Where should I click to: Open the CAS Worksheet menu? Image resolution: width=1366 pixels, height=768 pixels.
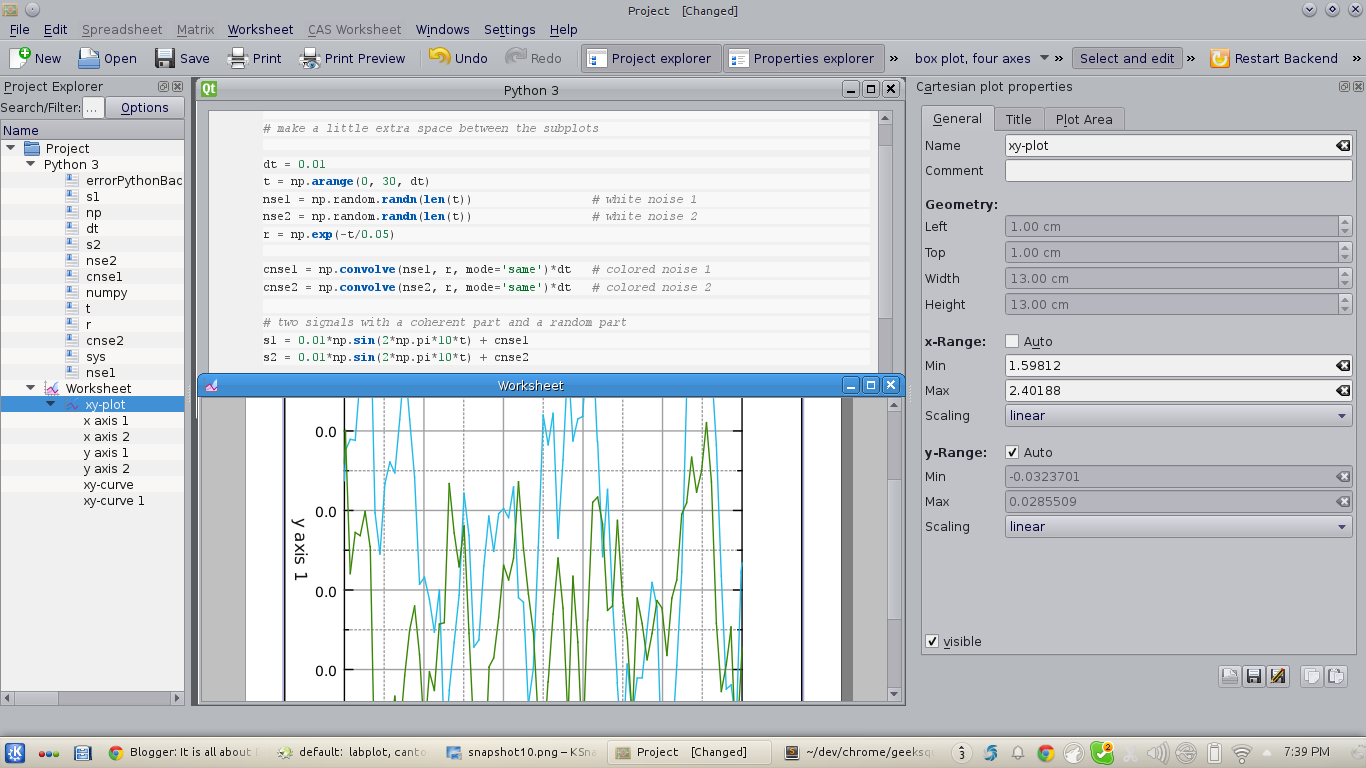(354, 29)
